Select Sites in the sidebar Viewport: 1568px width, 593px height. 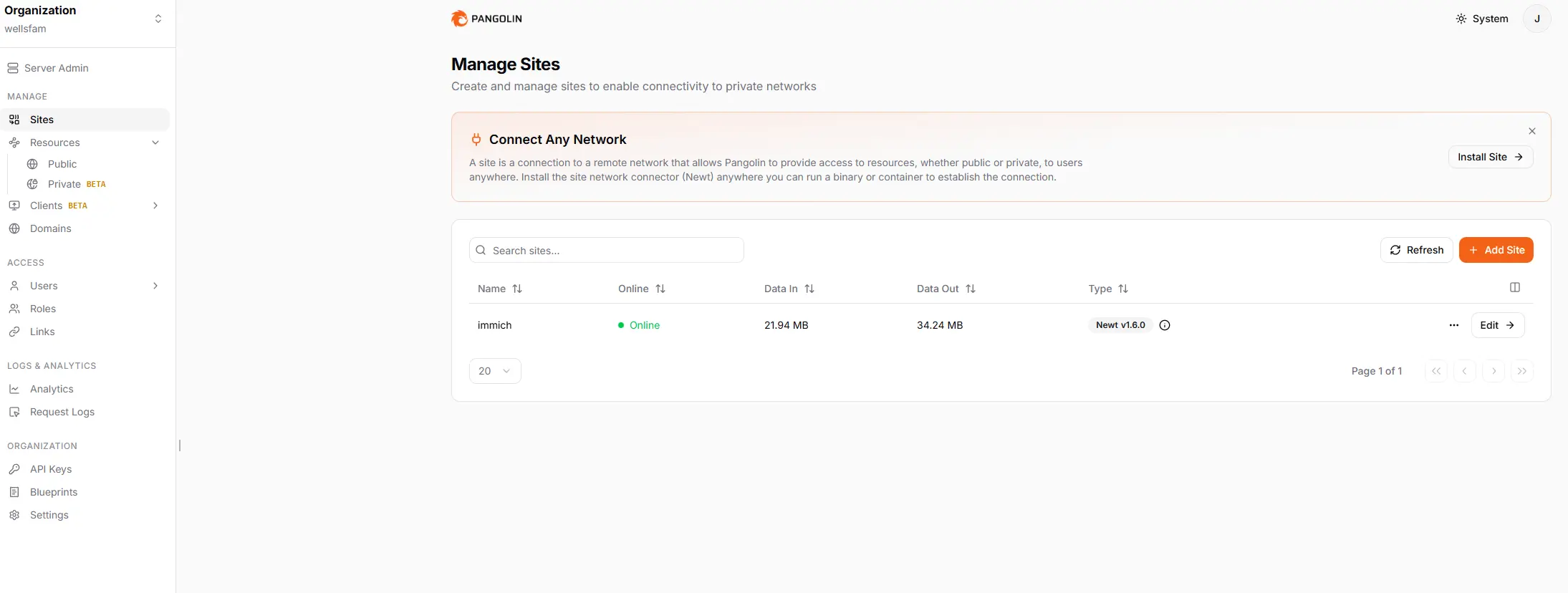[85, 120]
